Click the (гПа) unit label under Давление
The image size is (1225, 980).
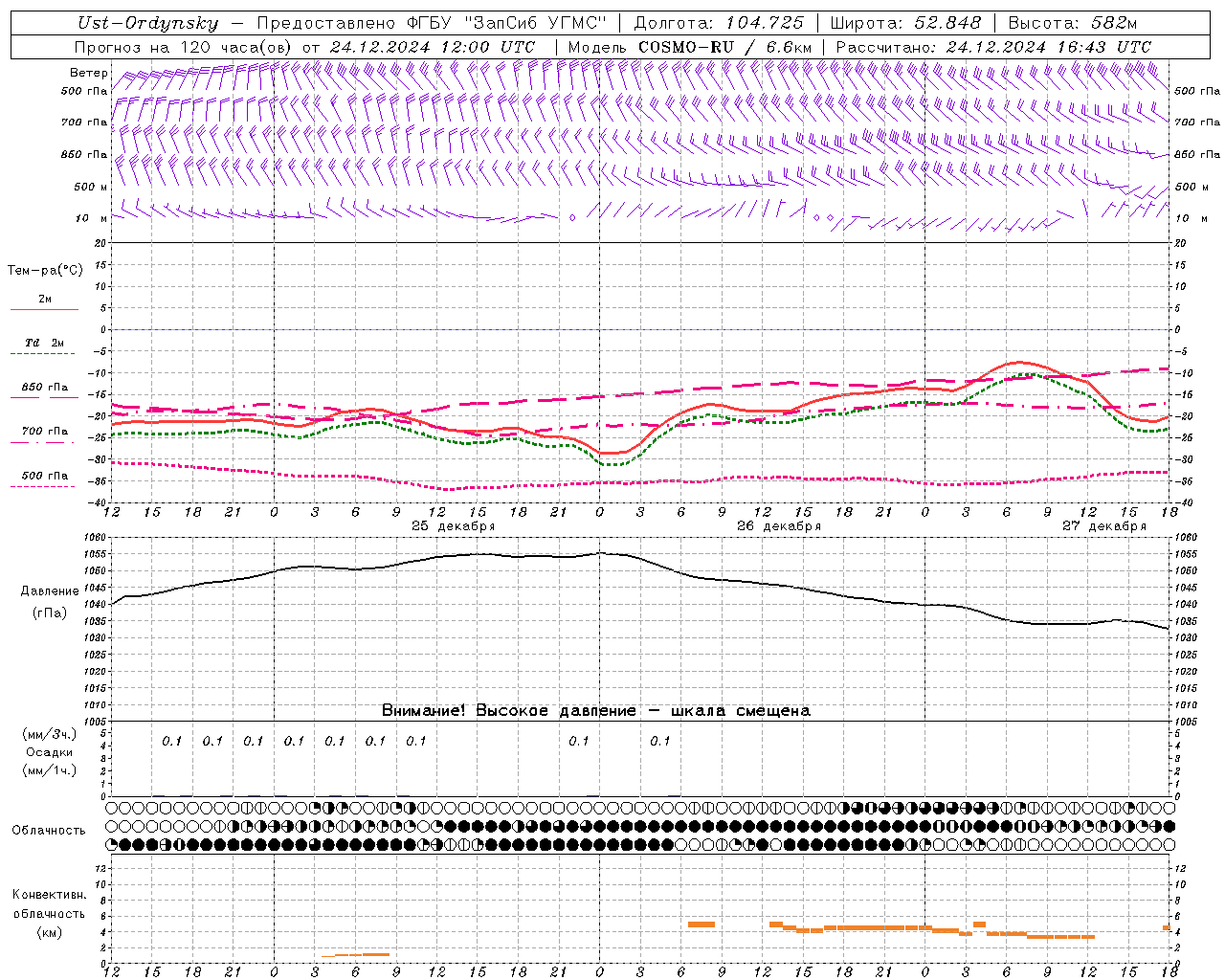click(x=50, y=613)
